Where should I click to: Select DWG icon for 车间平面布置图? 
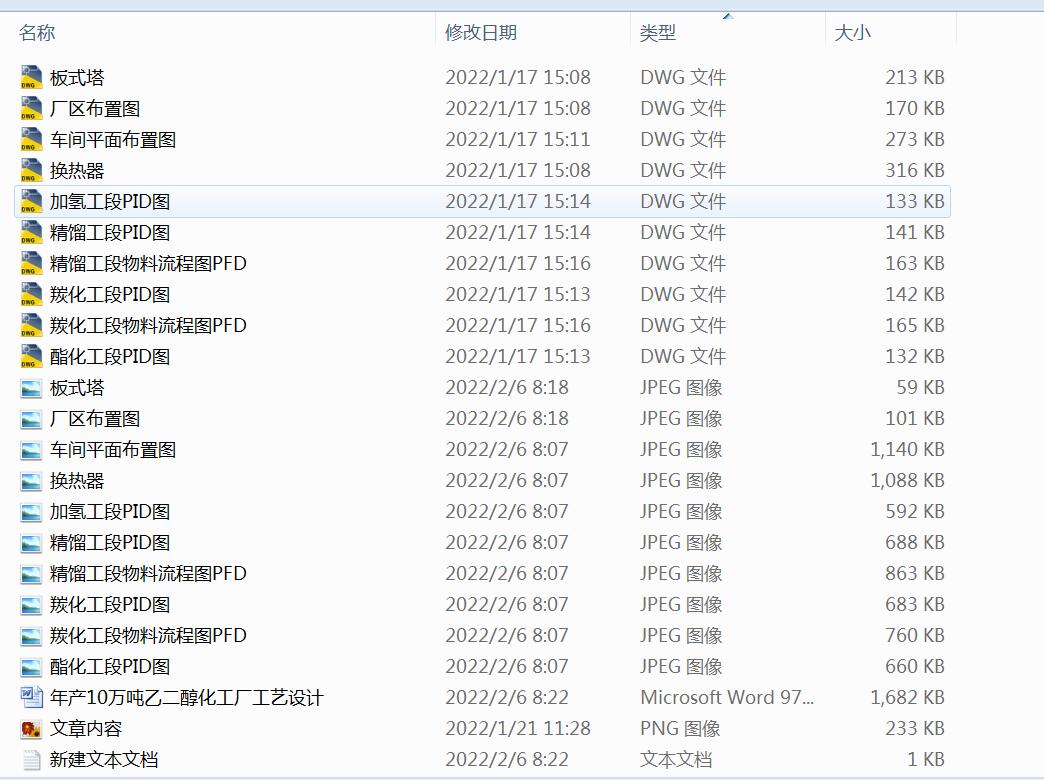point(31,139)
